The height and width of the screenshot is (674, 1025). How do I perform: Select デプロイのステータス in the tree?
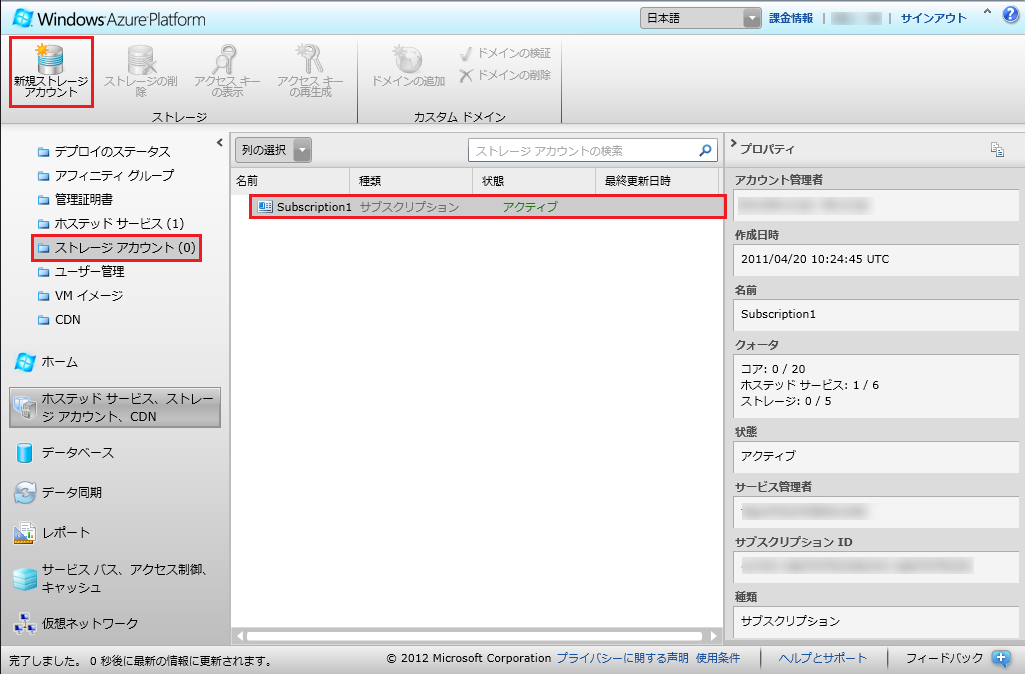pyautogui.click(x=105, y=152)
